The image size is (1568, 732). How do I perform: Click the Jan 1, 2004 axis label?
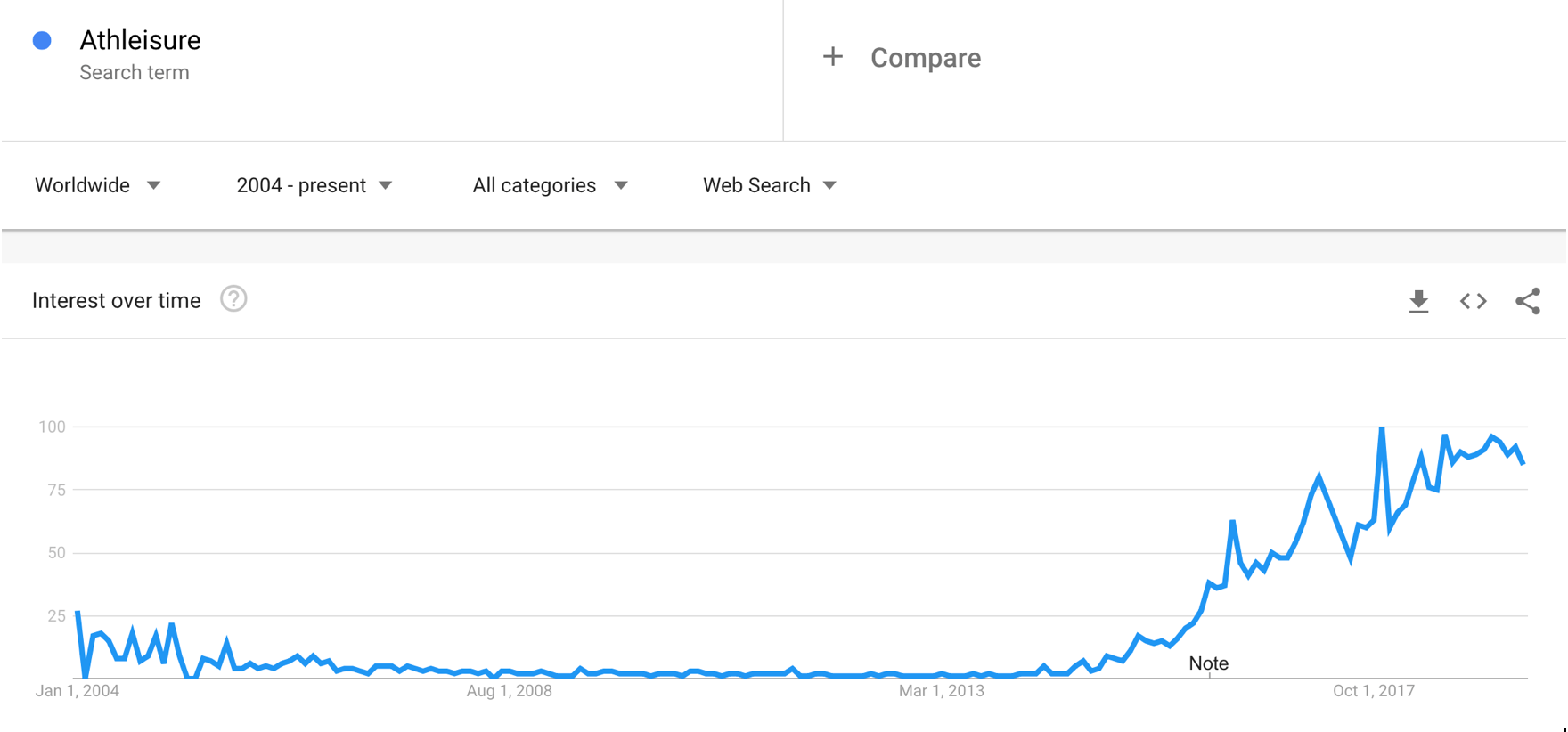[77, 691]
